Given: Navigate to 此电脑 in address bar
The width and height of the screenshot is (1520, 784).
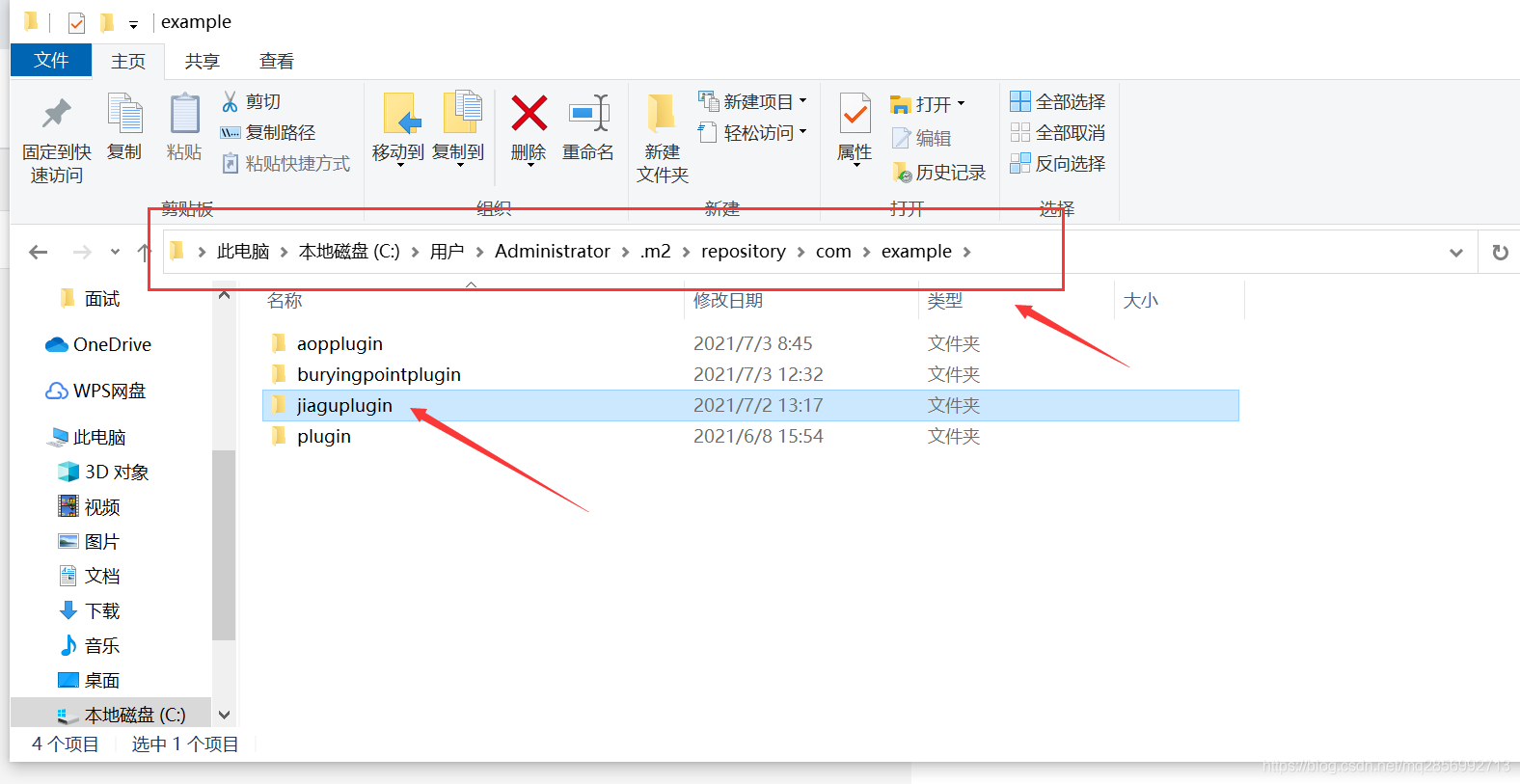Looking at the screenshot, I should tap(243, 252).
